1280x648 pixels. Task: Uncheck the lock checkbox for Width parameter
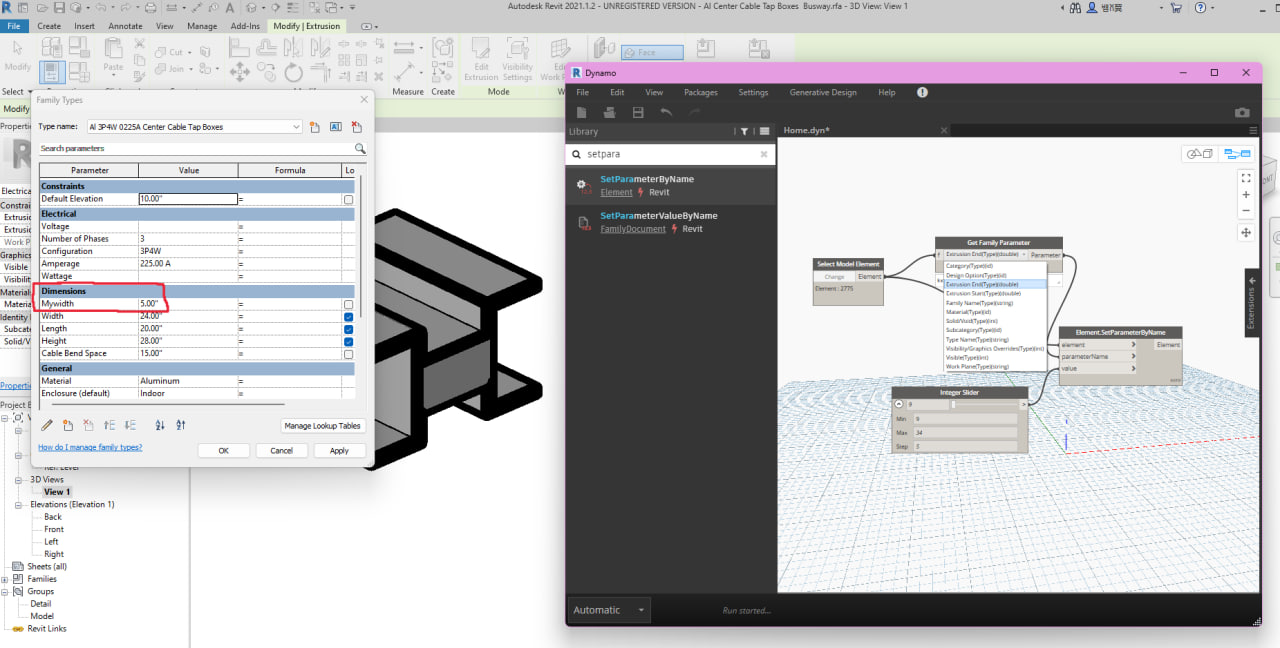coord(347,316)
